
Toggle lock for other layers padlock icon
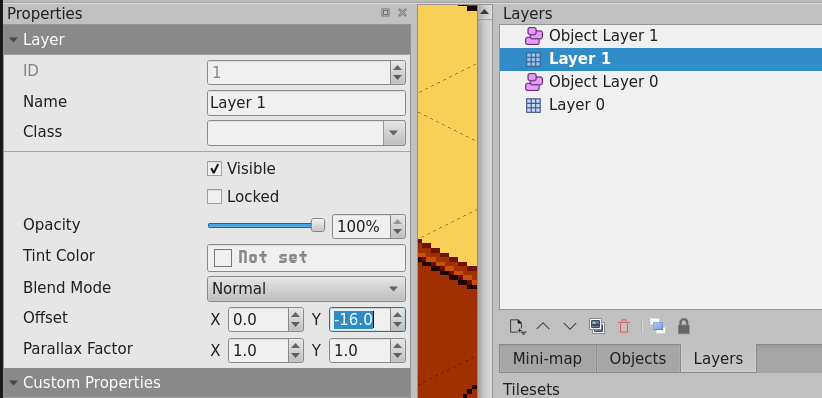point(683,326)
